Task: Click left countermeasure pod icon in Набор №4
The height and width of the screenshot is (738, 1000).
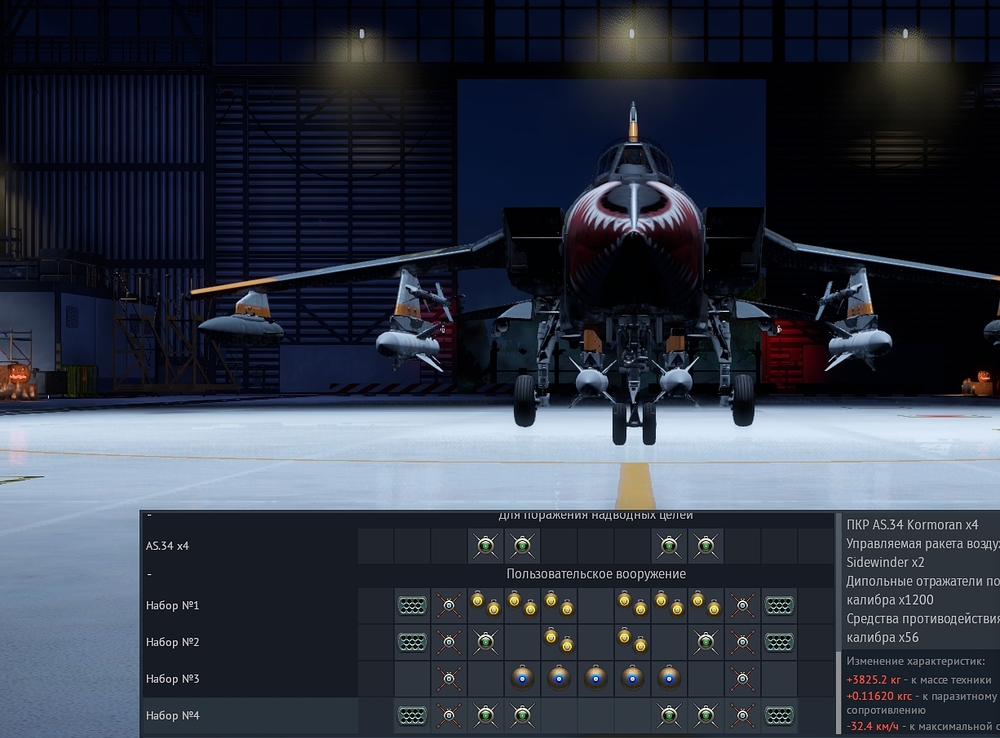Action: pyautogui.click(x=412, y=716)
